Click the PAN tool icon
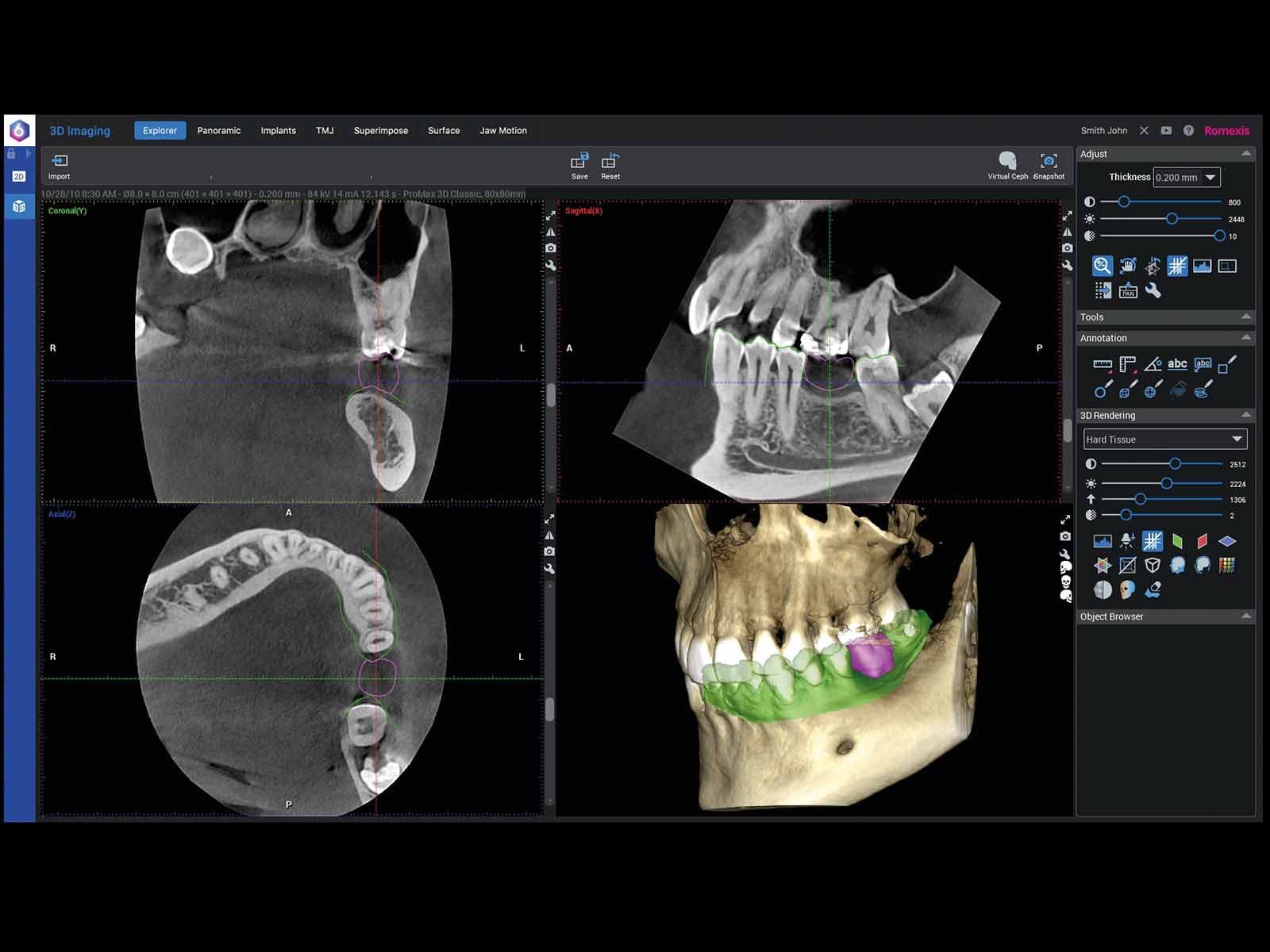Image resolution: width=1270 pixels, height=952 pixels. tap(1128, 290)
